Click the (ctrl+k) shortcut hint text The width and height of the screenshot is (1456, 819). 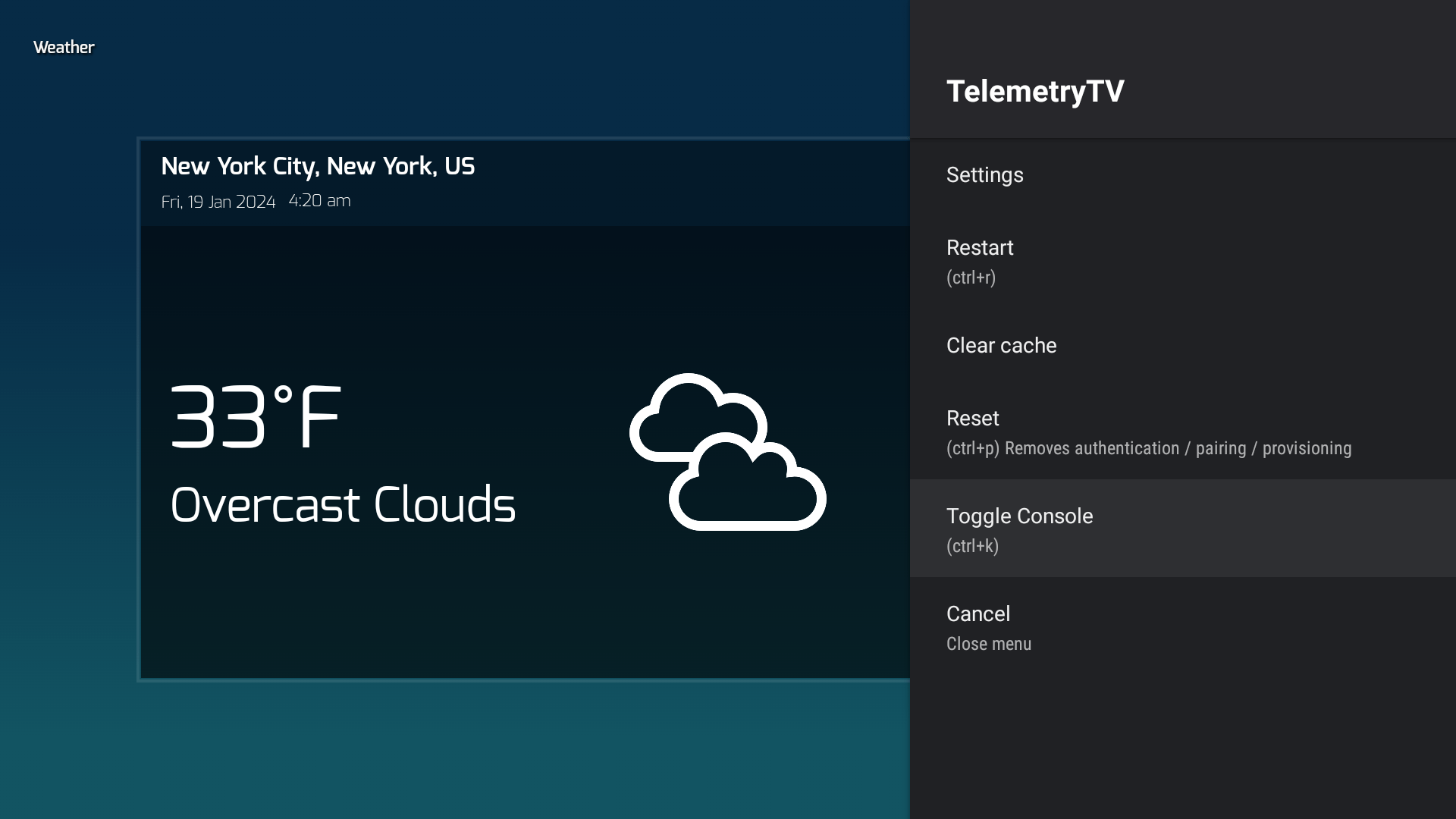coord(972,546)
